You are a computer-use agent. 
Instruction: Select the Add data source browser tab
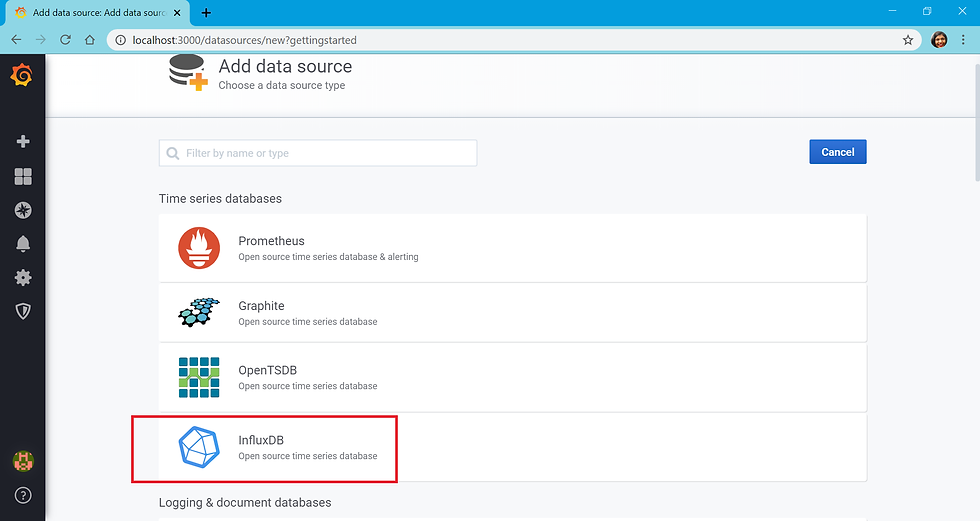point(98,12)
